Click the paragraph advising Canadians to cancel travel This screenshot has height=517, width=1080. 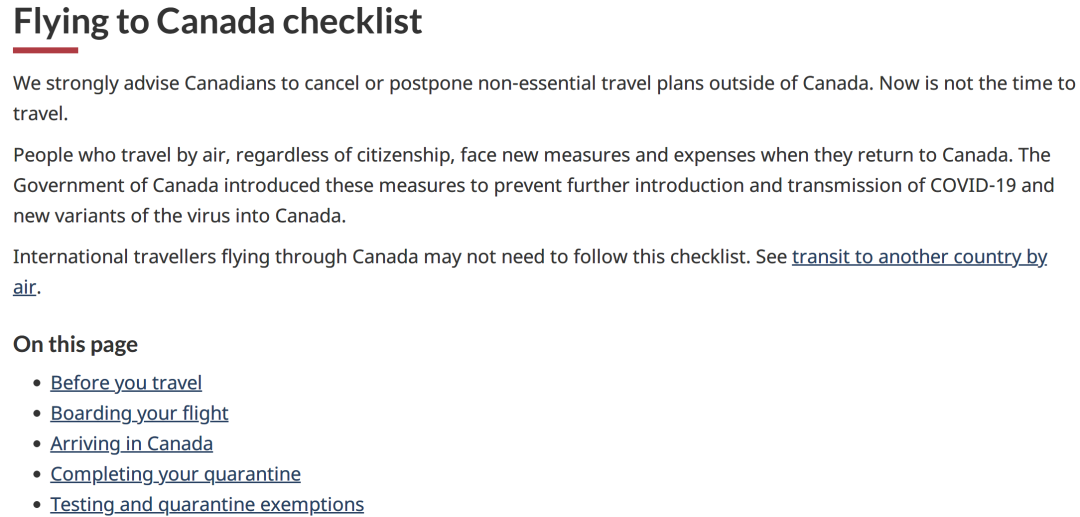coord(400,83)
